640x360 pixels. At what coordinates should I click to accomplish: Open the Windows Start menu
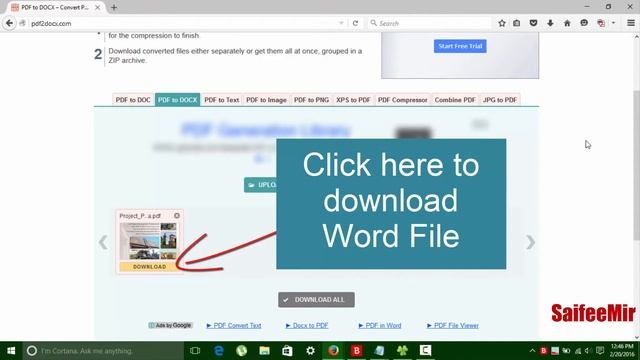(x=11, y=351)
